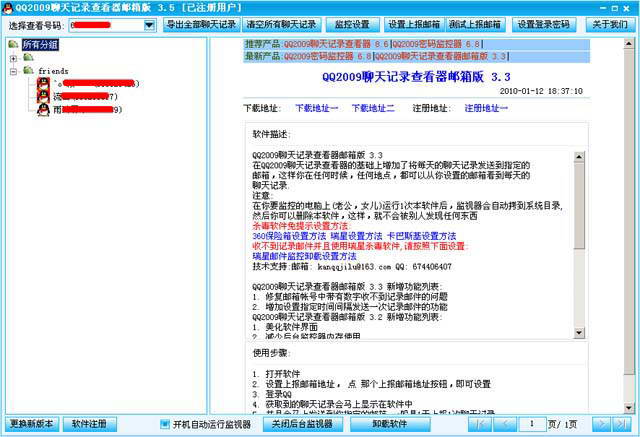Open 瑞星设置方法 link
Screen dimensions: 640x437
tap(356, 236)
